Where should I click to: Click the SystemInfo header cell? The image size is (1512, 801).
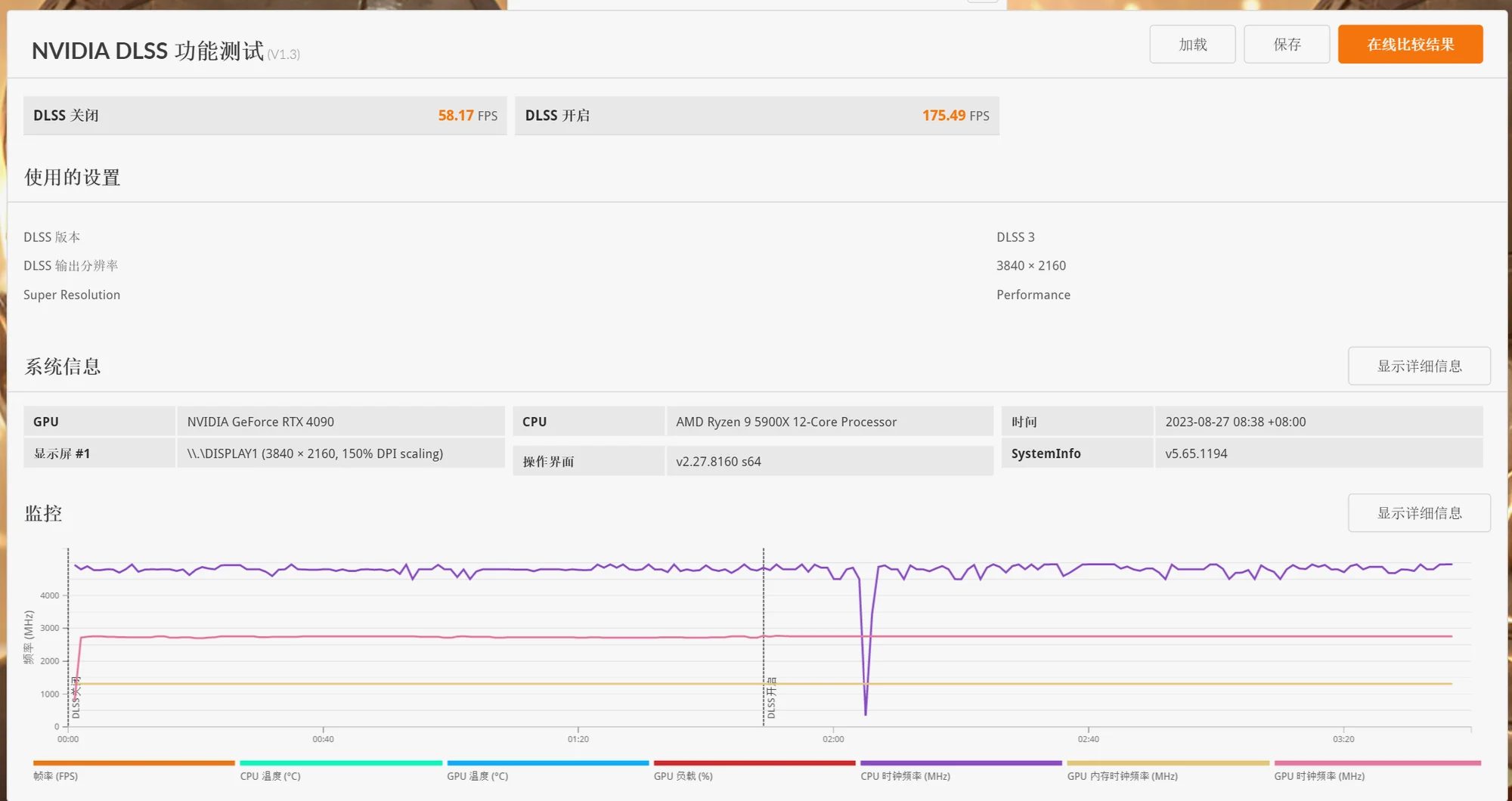point(1077,453)
